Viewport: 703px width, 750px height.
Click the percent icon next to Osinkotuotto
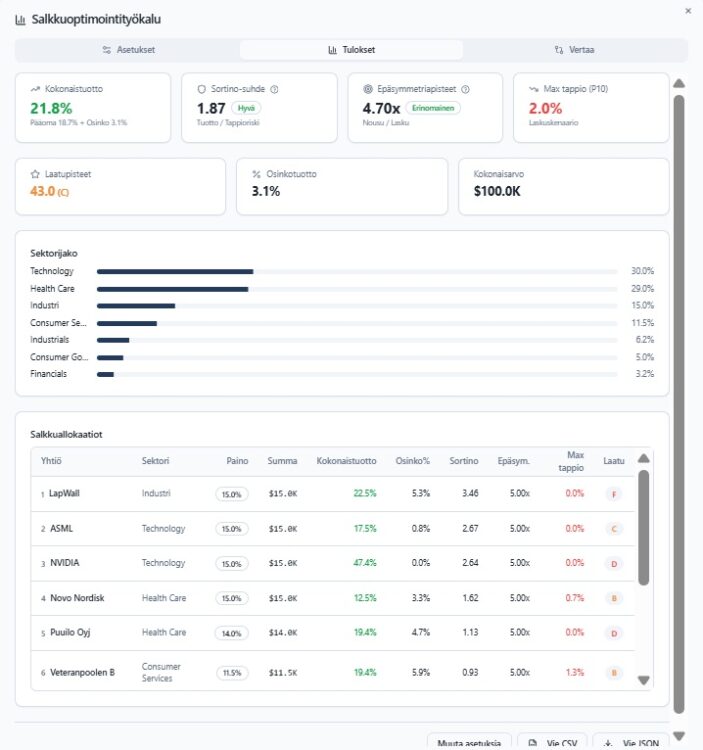click(256, 174)
